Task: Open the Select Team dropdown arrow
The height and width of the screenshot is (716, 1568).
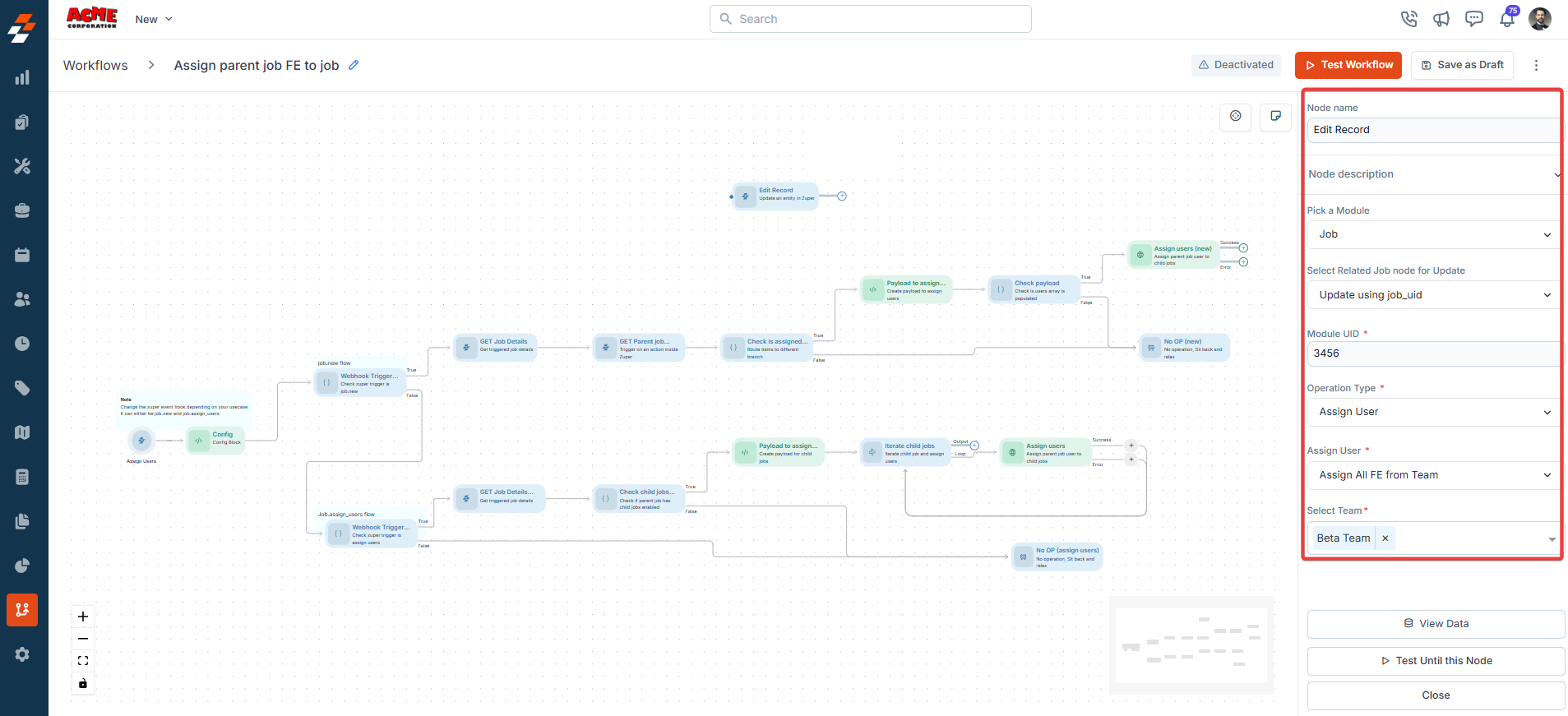Action: tap(1552, 539)
